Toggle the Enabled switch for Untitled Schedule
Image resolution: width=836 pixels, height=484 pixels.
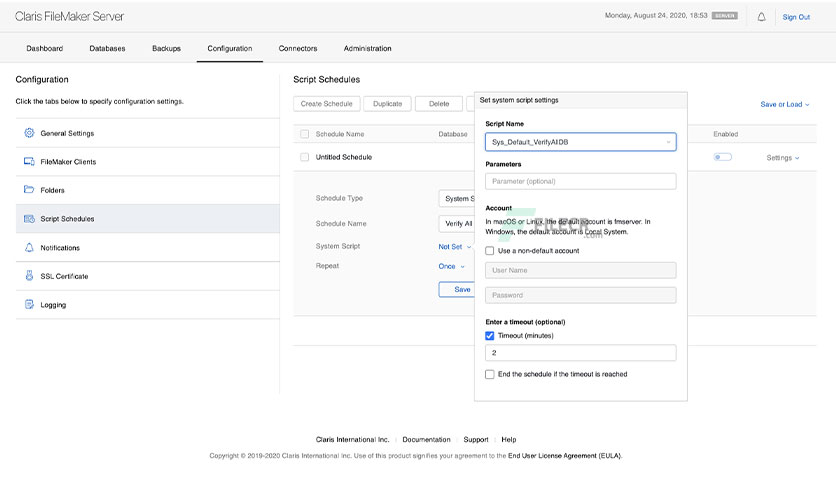[722, 157]
